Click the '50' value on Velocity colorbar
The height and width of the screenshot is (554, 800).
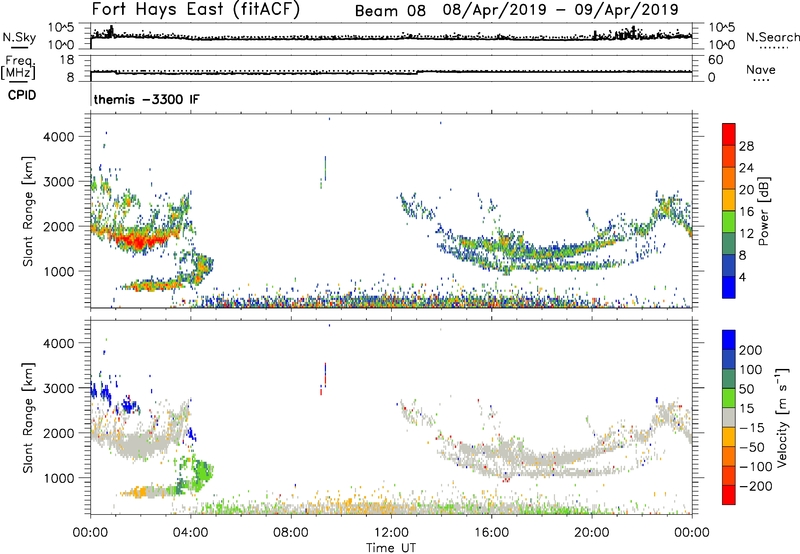[746, 389]
